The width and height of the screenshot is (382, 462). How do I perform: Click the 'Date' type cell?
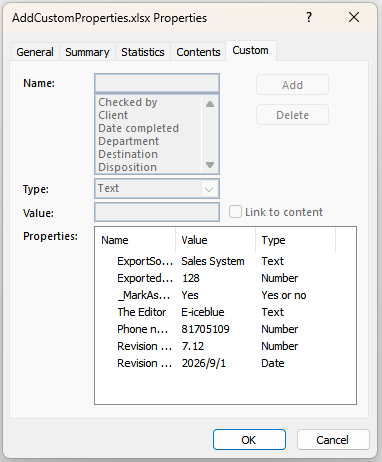click(273, 363)
